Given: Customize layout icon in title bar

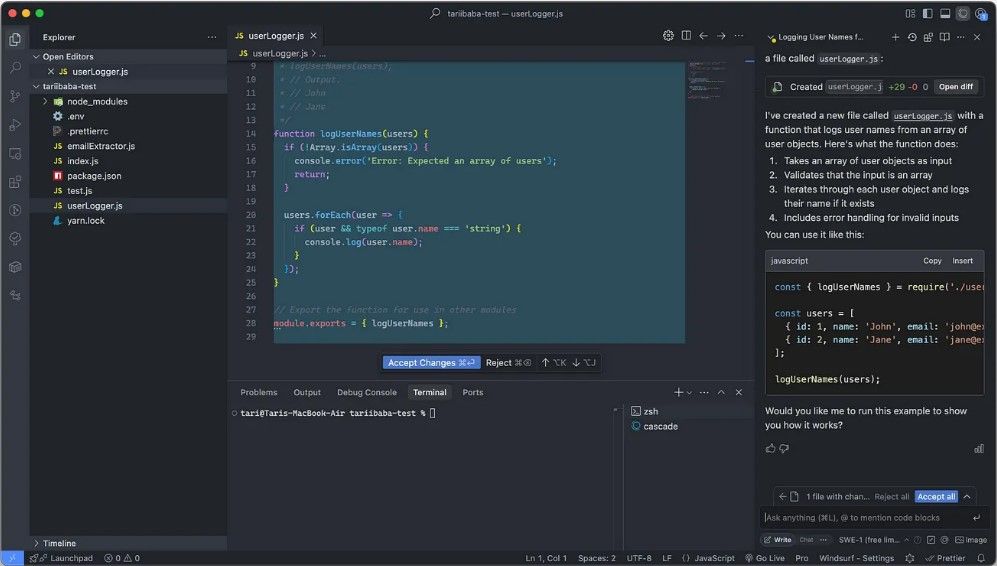Looking at the screenshot, I should 911,13.
